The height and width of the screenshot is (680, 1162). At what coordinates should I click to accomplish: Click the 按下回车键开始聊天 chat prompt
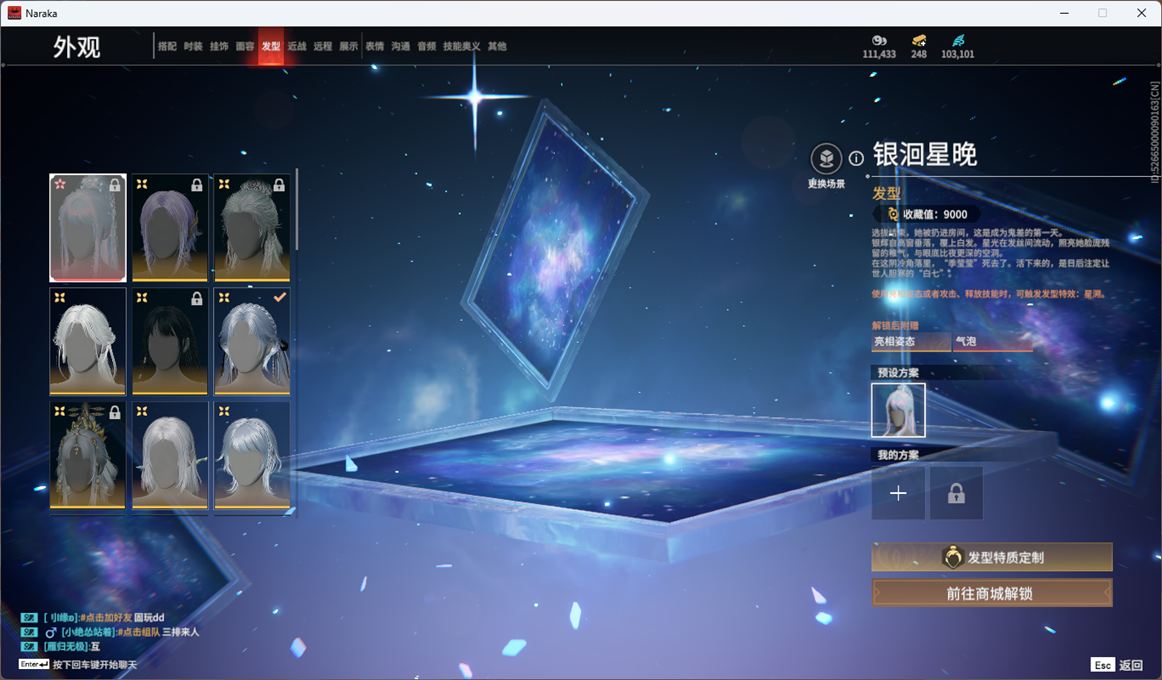coord(95,664)
